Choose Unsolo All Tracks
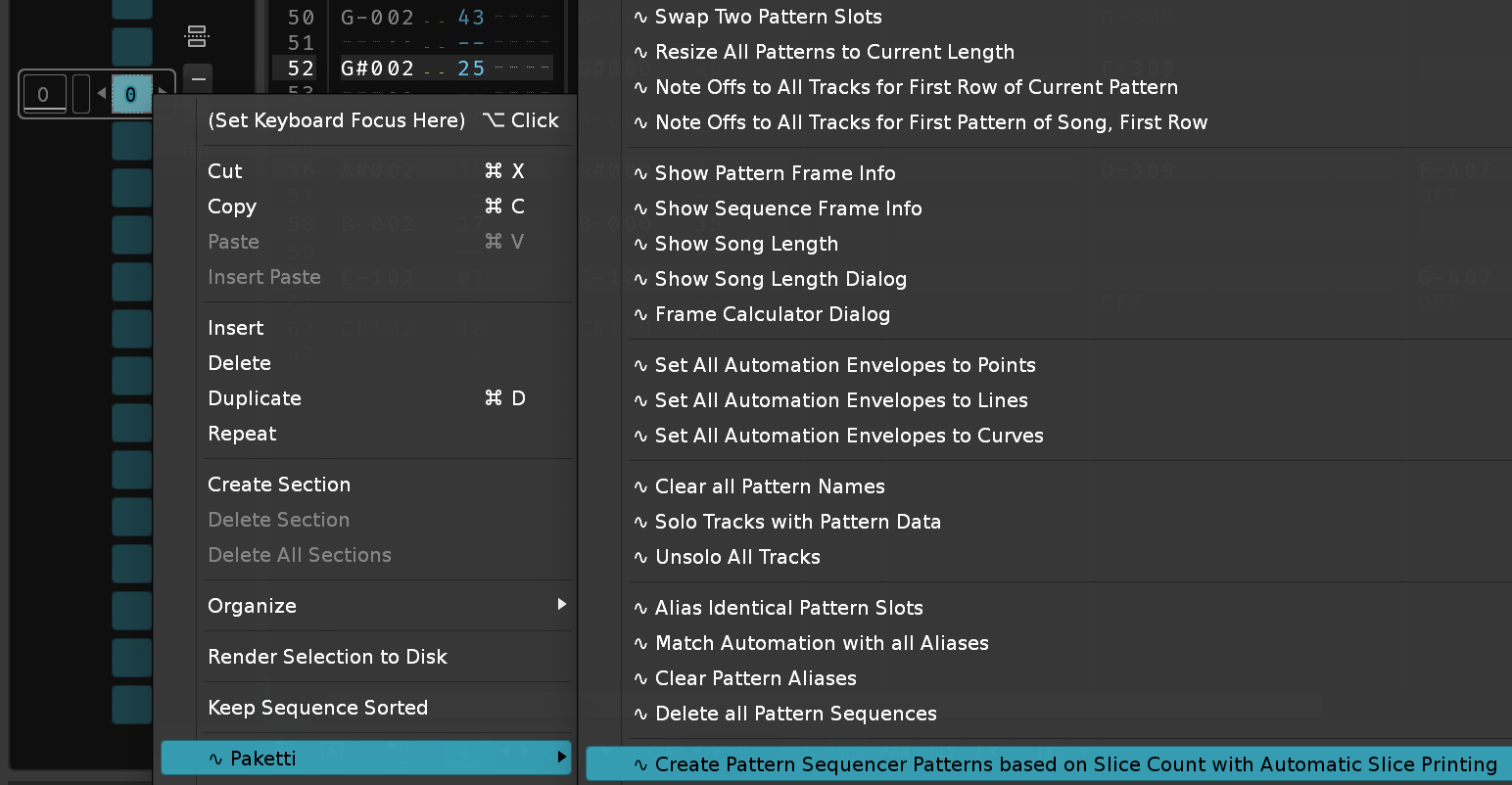 [x=737, y=557]
